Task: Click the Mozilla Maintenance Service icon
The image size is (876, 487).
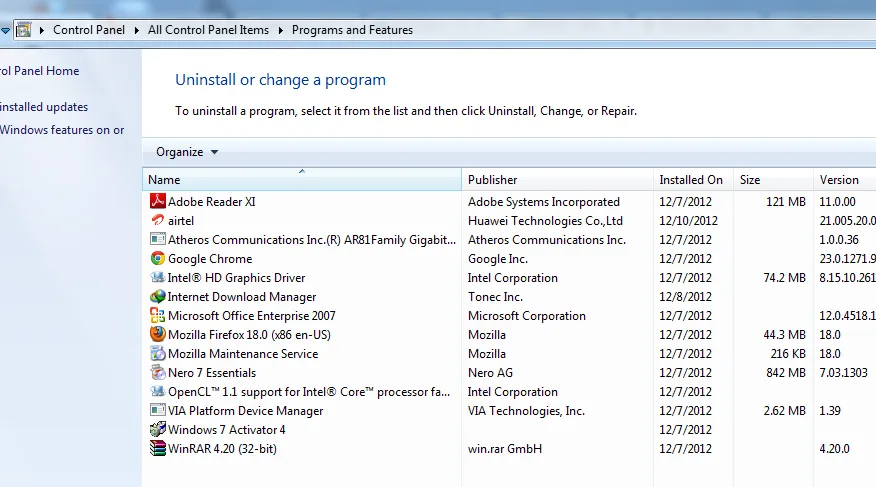Action: [158, 353]
